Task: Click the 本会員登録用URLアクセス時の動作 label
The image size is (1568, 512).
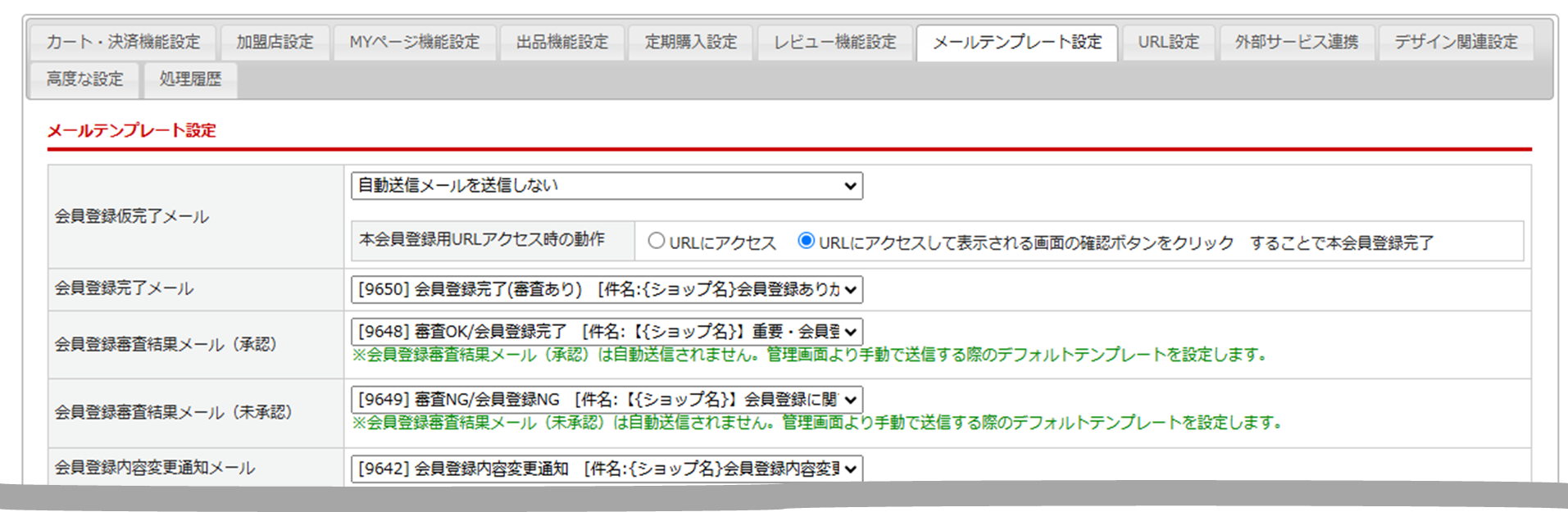Action: click(x=482, y=239)
